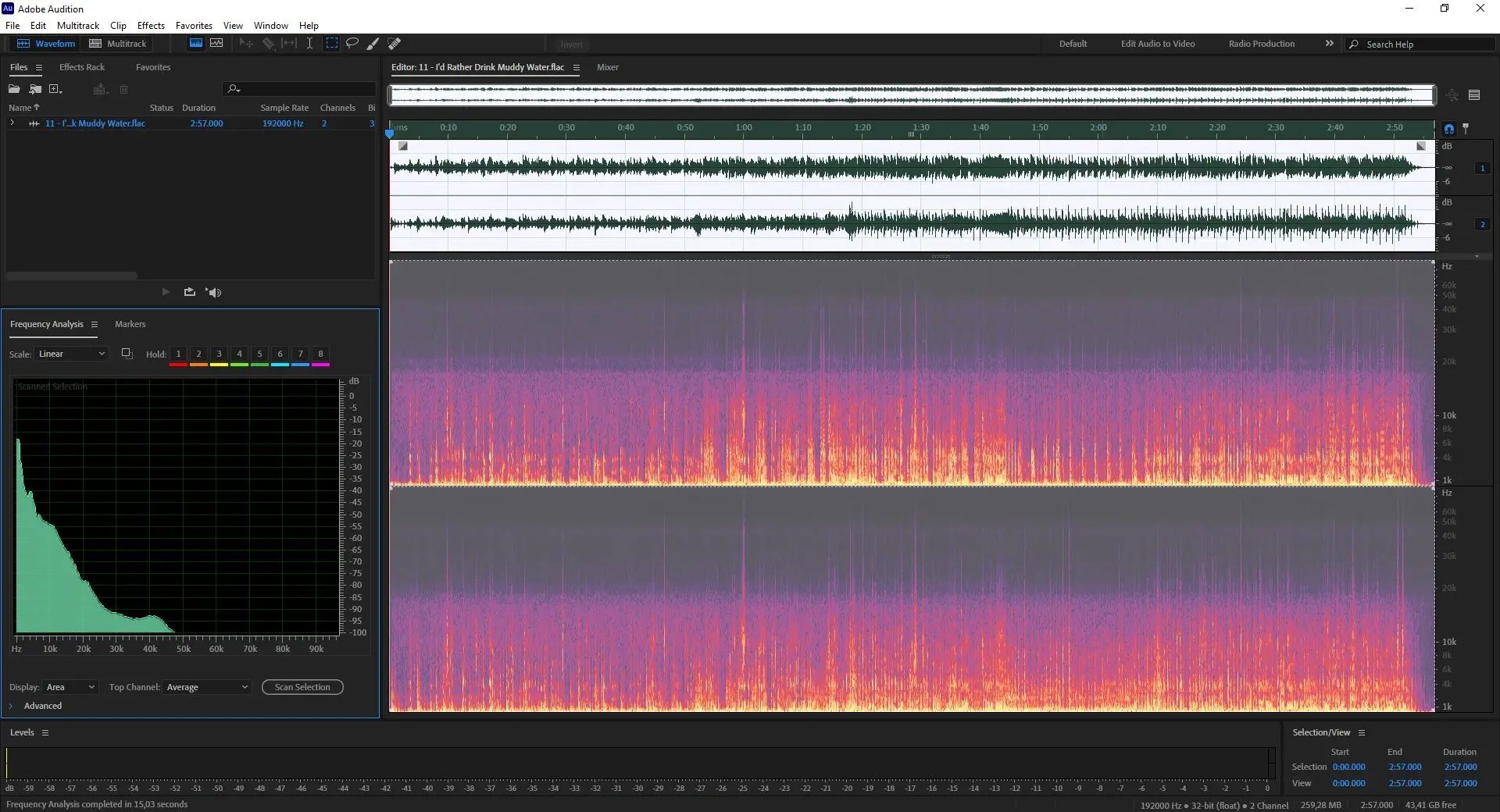Switch to the Markers tab
The image size is (1500, 812).
pyautogui.click(x=130, y=325)
